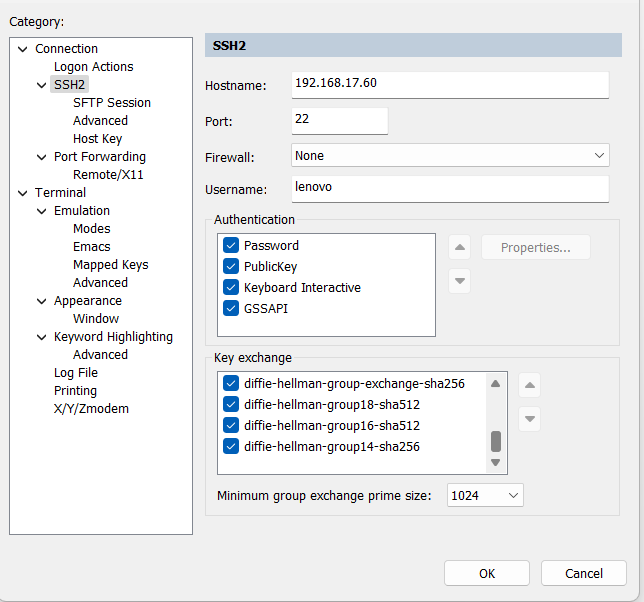Image resolution: width=644 pixels, height=602 pixels.
Task: Collapse the Terminal category chevron
Action: pos(23,193)
